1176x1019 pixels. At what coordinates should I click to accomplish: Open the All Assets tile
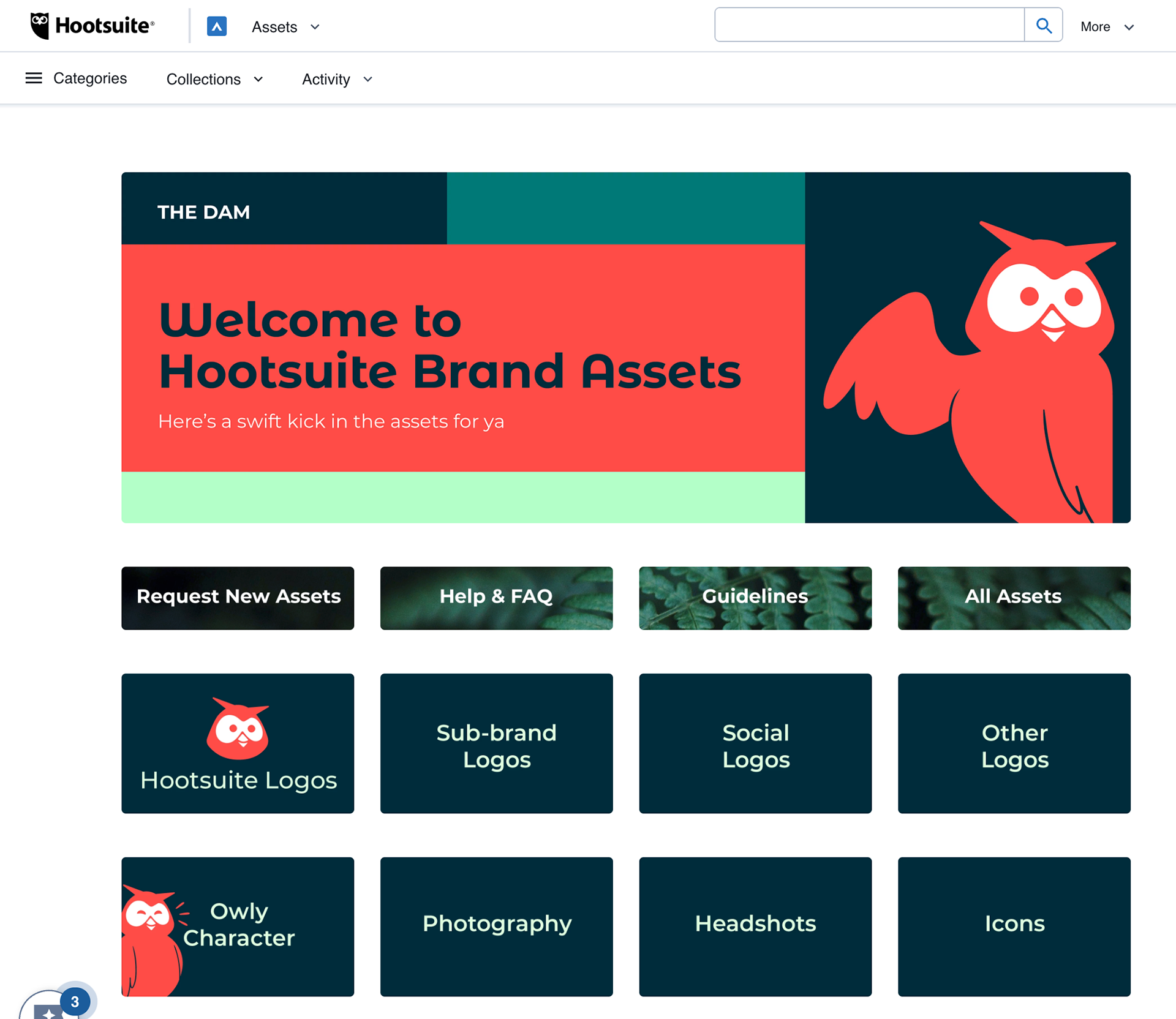coord(1014,598)
